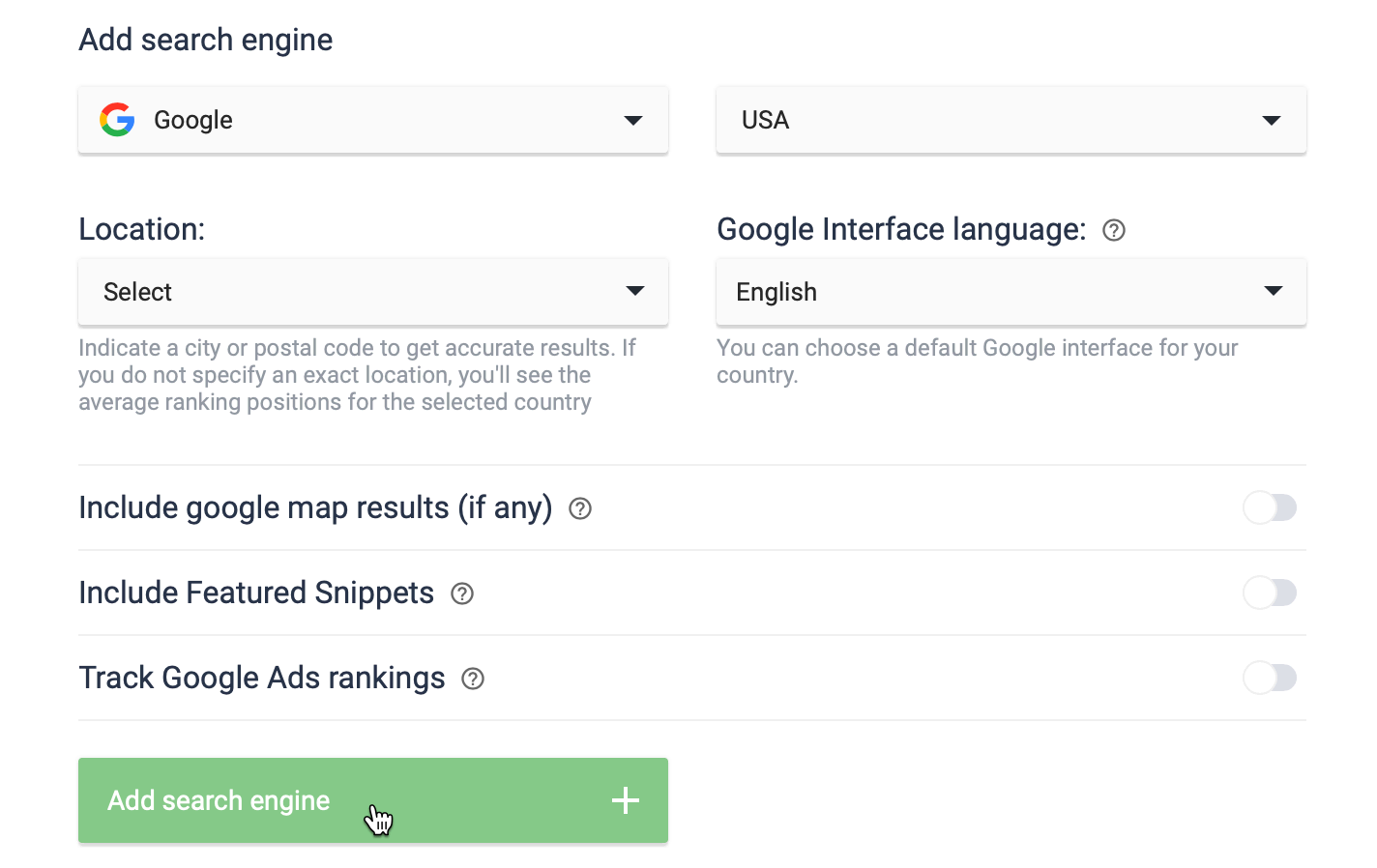Open the Google search engine dropdown
1377x868 pixels.
tap(373, 120)
